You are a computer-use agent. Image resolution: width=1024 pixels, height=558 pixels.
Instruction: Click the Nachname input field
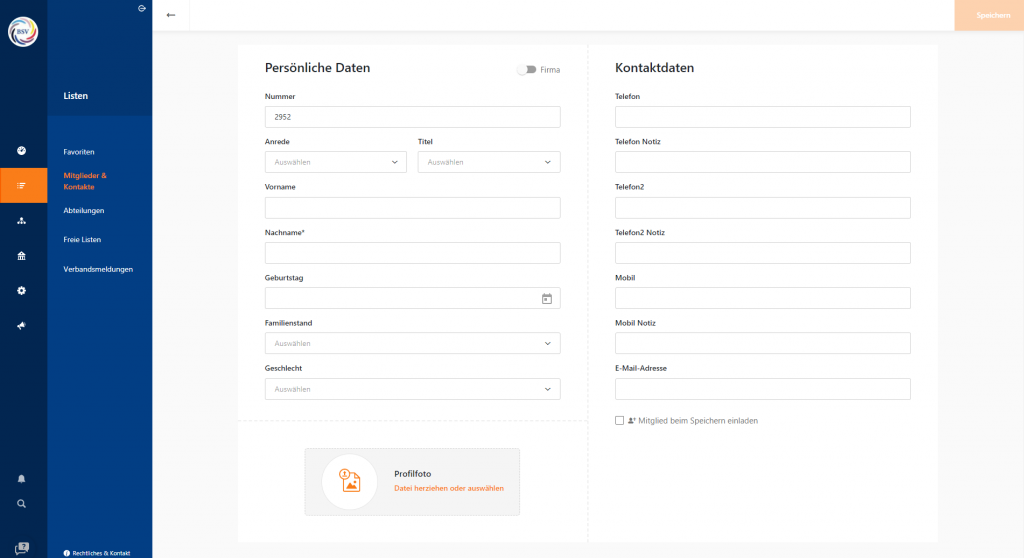tap(412, 253)
